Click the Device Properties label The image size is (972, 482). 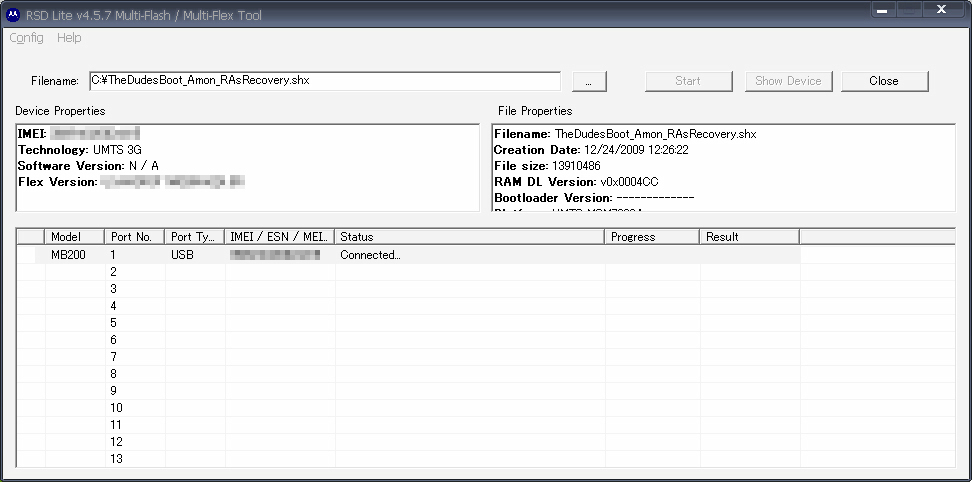click(x=61, y=112)
